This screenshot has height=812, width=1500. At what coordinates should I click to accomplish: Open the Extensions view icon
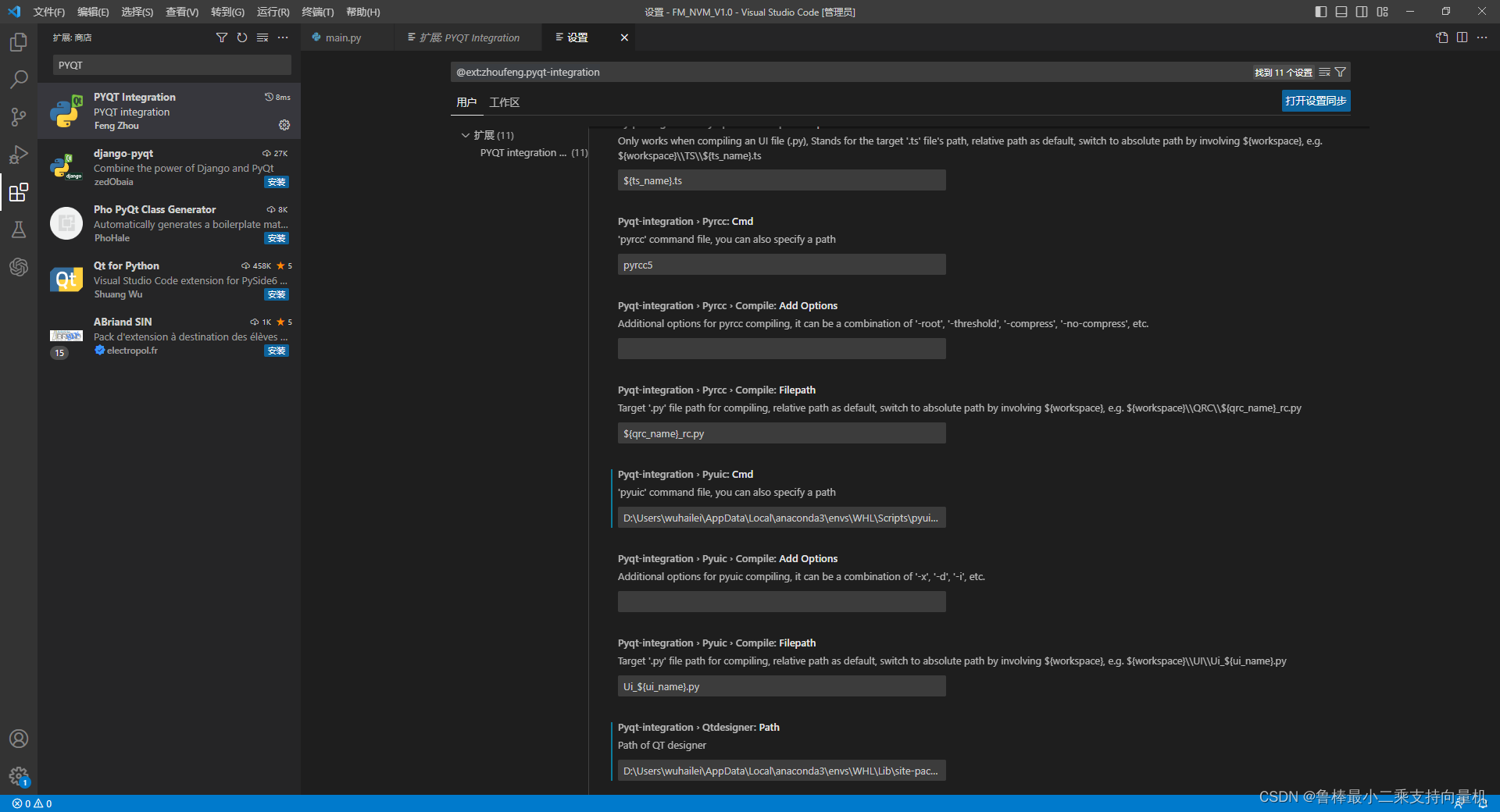pos(19,192)
